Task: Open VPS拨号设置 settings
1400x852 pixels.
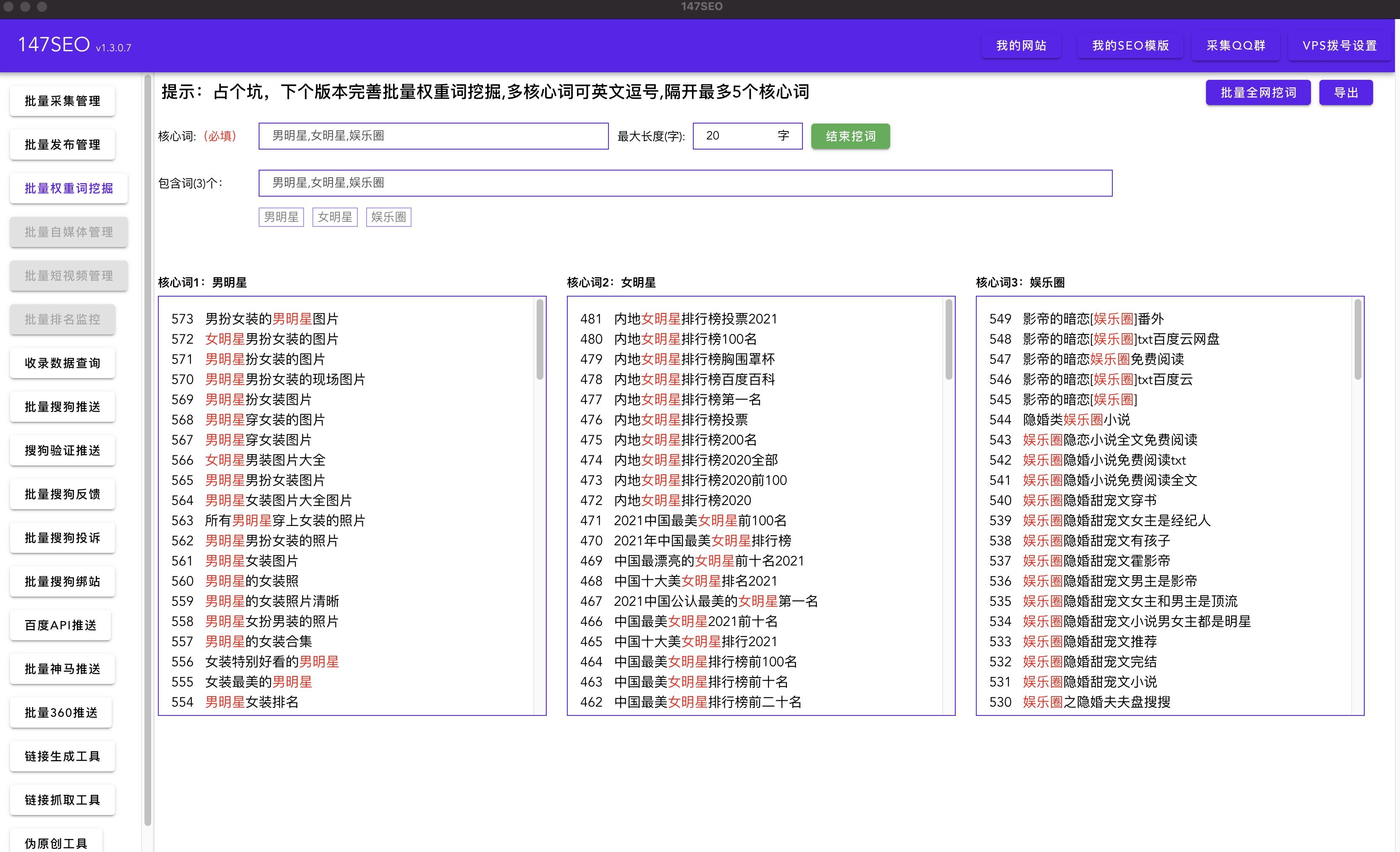Action: coord(1339,45)
